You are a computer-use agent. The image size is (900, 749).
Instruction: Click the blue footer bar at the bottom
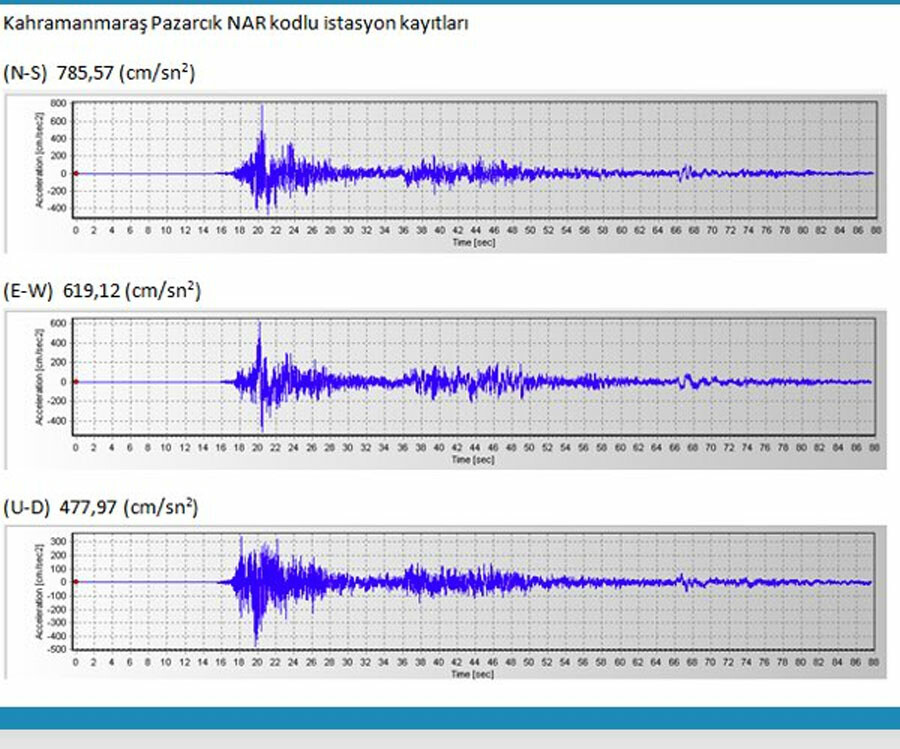pos(450,718)
